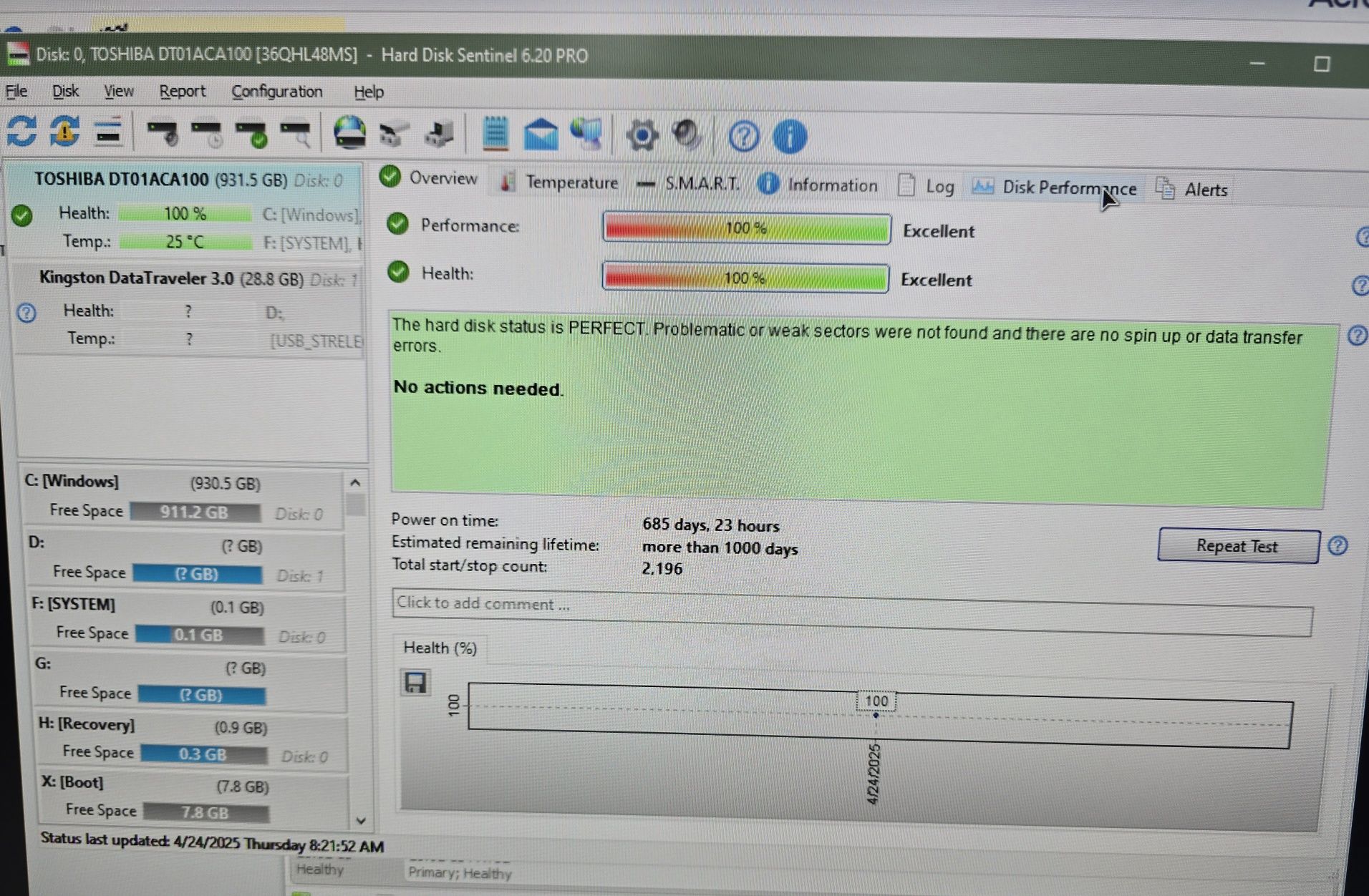Viewport: 1369px width, 896px height.
Task: Open settings with the gear icon
Action: [x=642, y=135]
